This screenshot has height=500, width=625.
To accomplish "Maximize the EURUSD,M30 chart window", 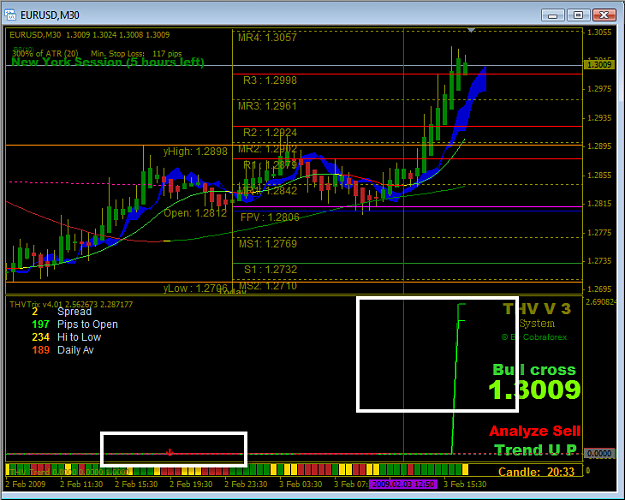I will (578, 15).
